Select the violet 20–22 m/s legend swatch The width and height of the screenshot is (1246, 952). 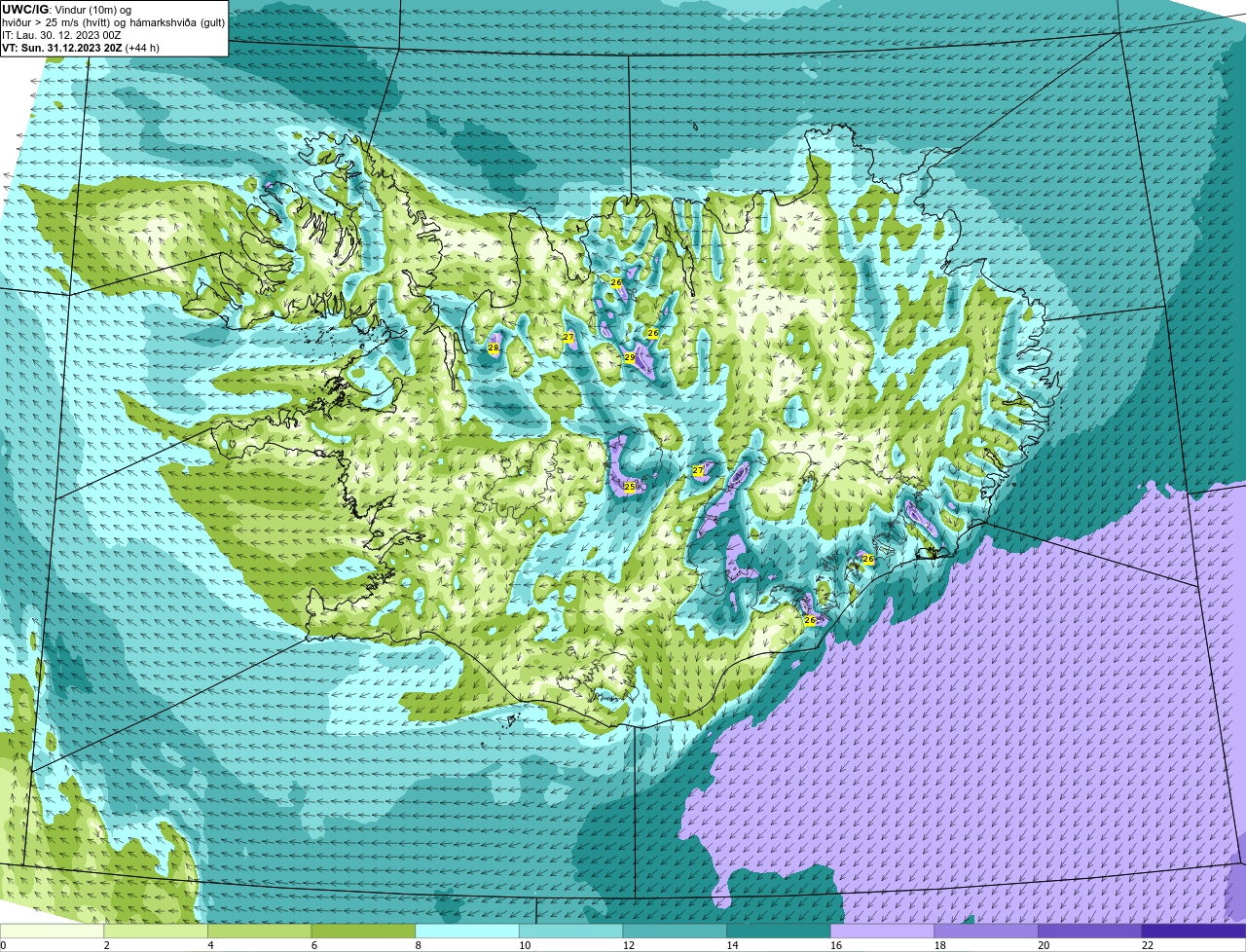tap(1090, 931)
